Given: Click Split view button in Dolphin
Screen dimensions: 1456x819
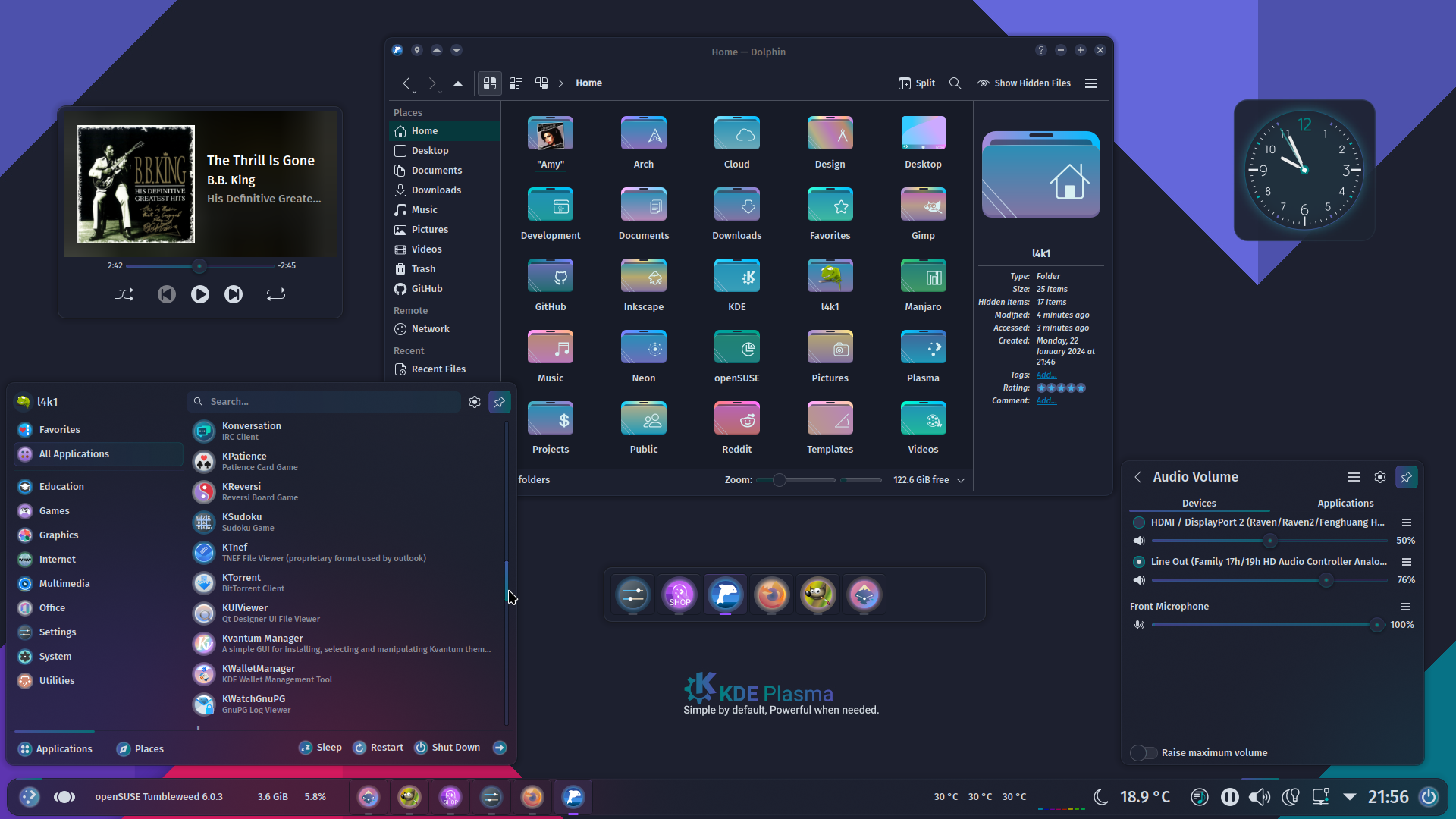Looking at the screenshot, I should pyautogui.click(x=917, y=83).
